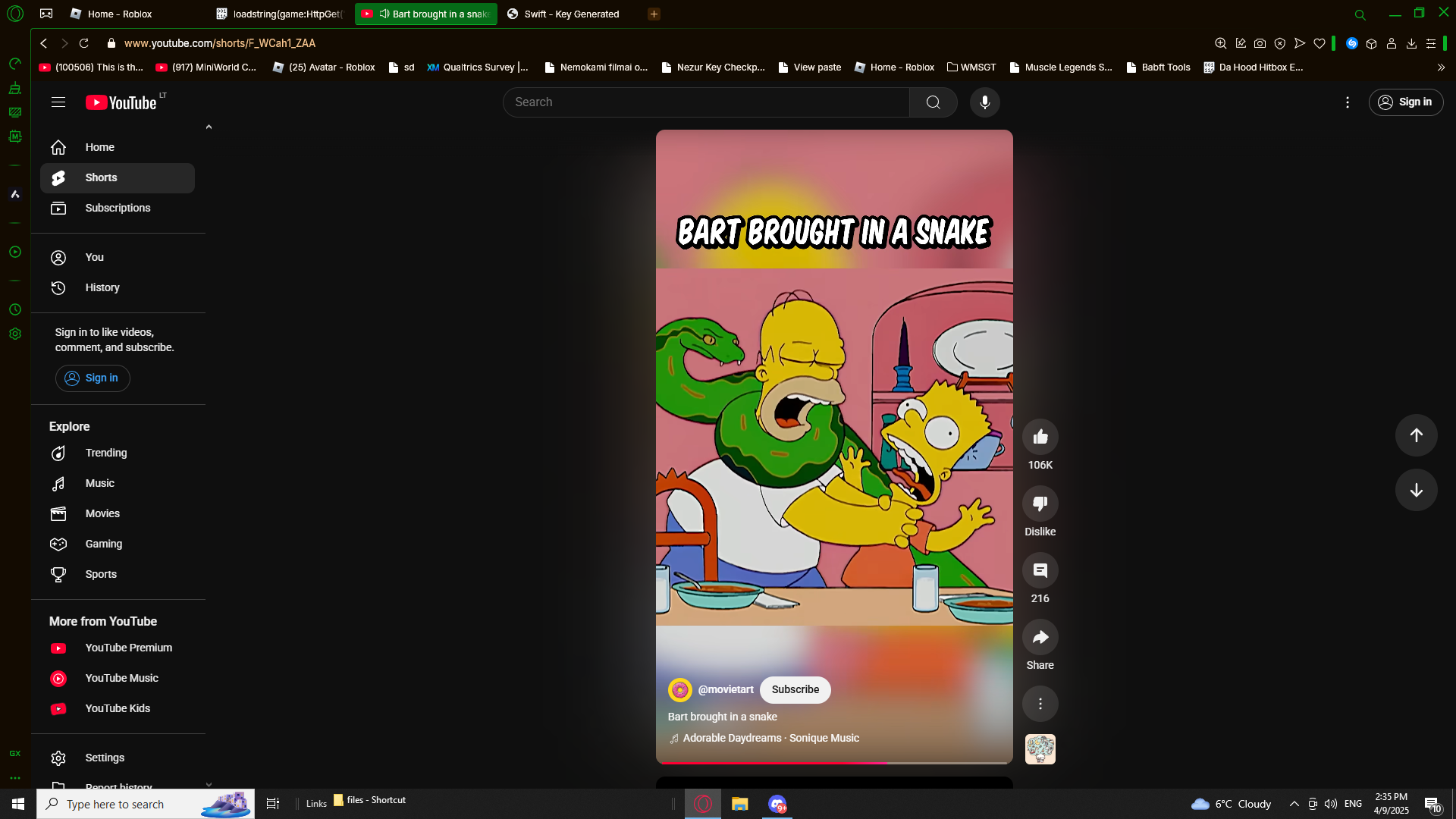
Task: Open the Babft Tools bookmark
Action: pos(1159,67)
